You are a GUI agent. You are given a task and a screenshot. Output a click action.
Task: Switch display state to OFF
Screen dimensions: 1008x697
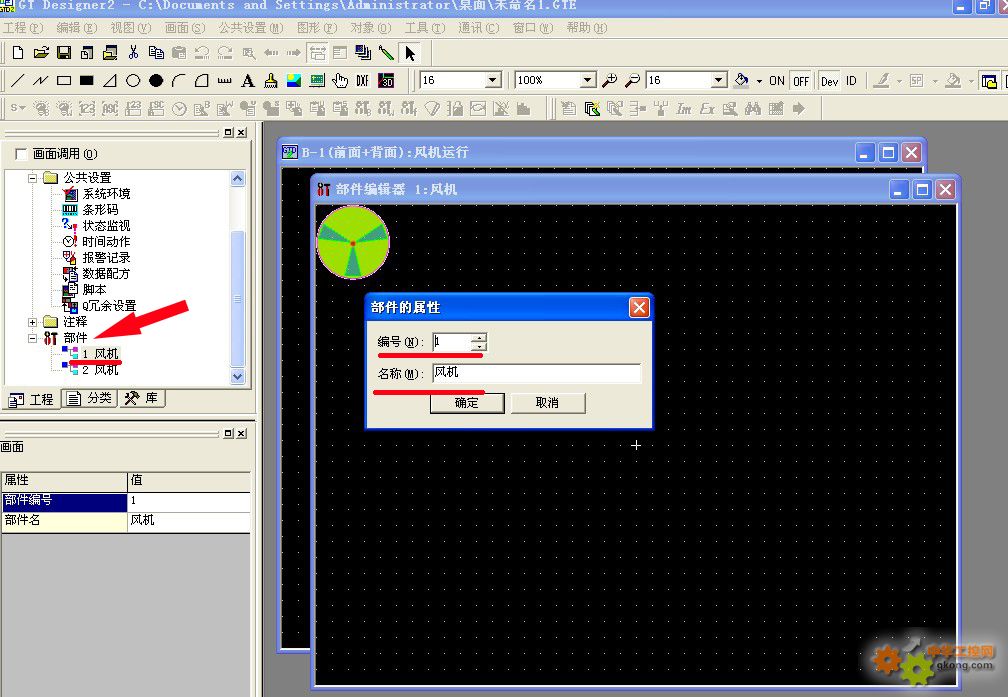point(801,81)
